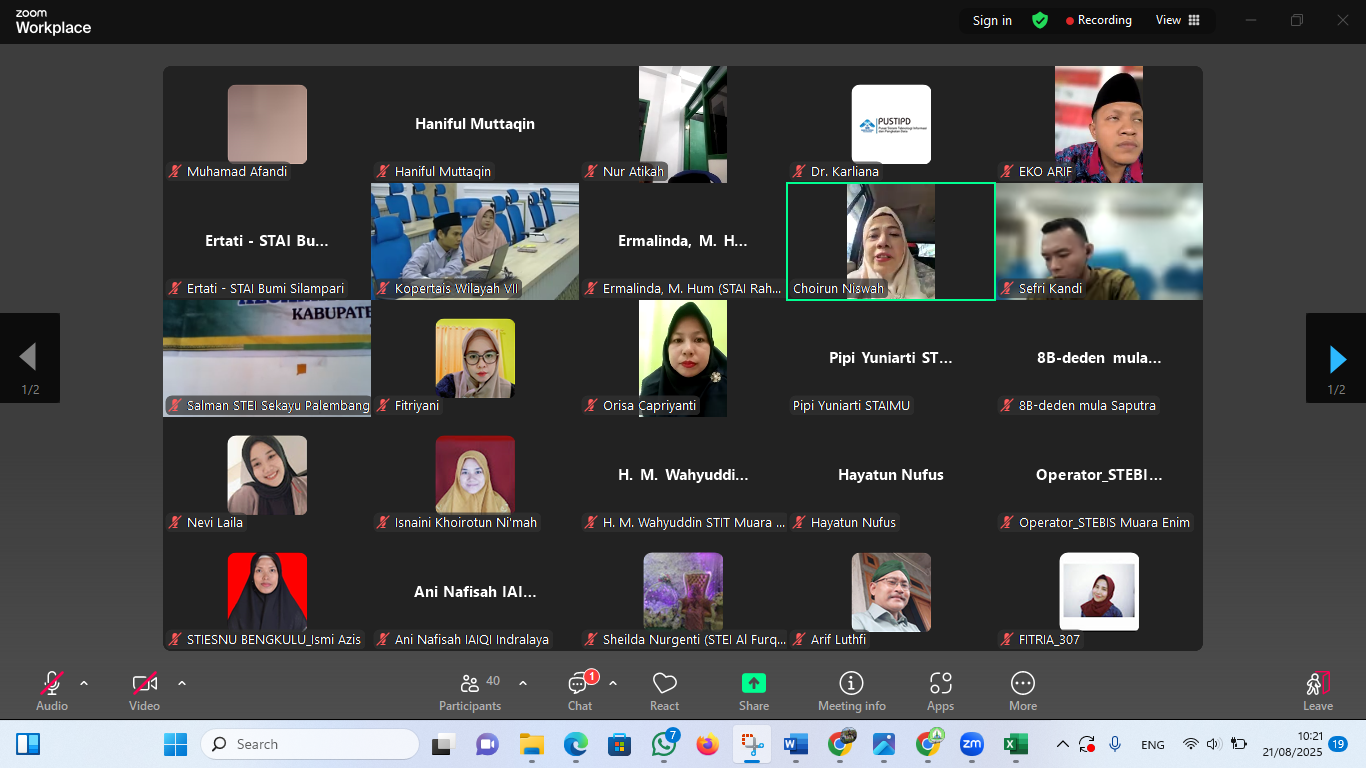The image size is (1366, 768).
Task: Click the Pipi Yuniarti STAIMU name label
Action: pos(852,405)
